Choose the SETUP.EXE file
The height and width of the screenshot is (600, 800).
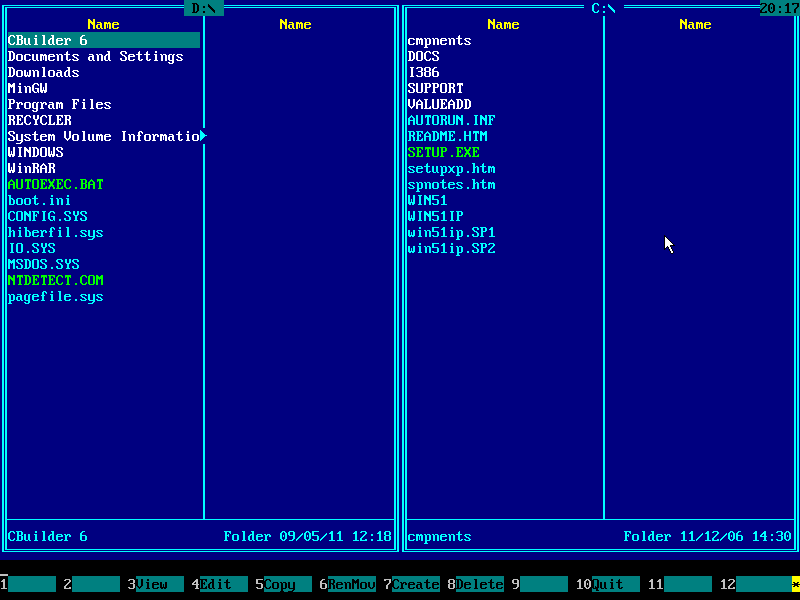click(443, 152)
